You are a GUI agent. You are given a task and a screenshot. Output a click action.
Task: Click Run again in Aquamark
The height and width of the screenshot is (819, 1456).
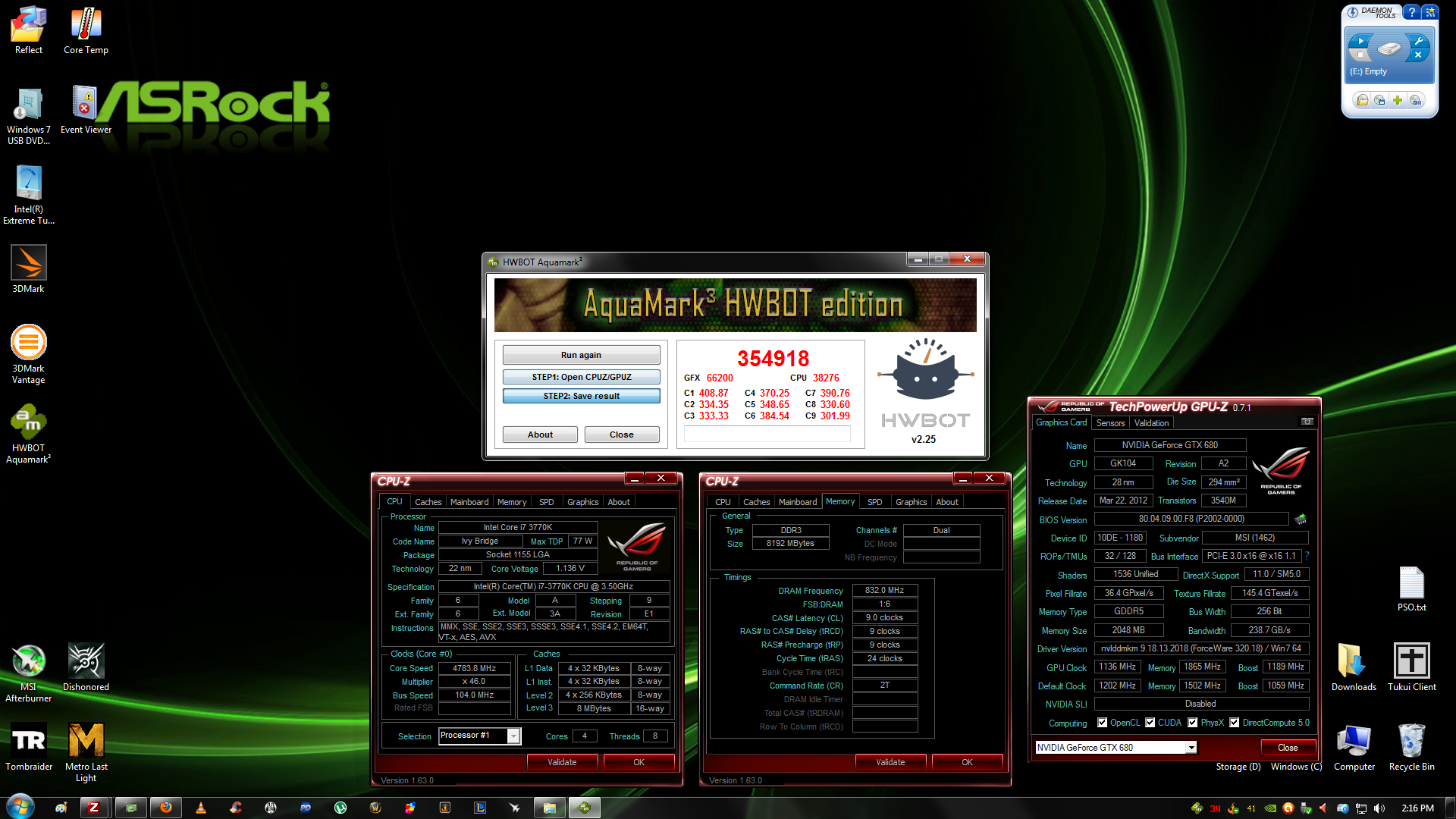pos(581,355)
